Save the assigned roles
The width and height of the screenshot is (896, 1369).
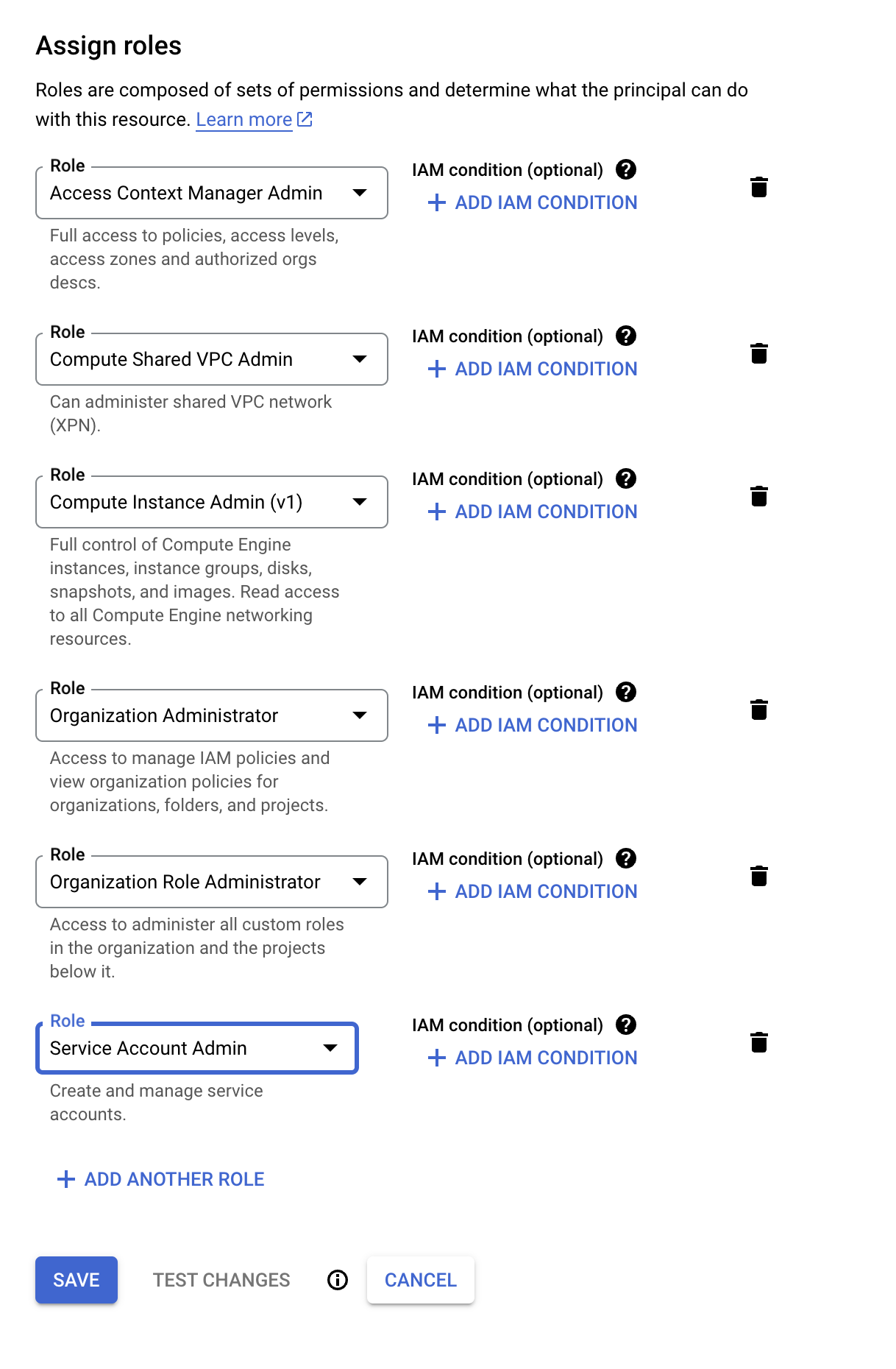point(76,1280)
